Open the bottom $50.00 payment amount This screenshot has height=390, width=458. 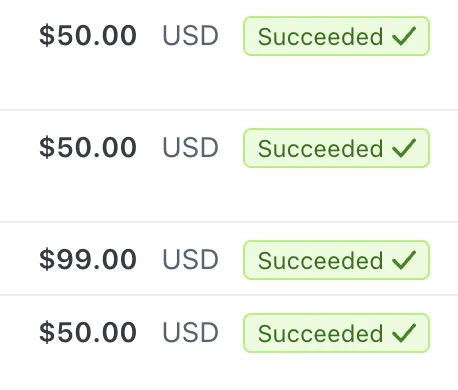point(88,332)
